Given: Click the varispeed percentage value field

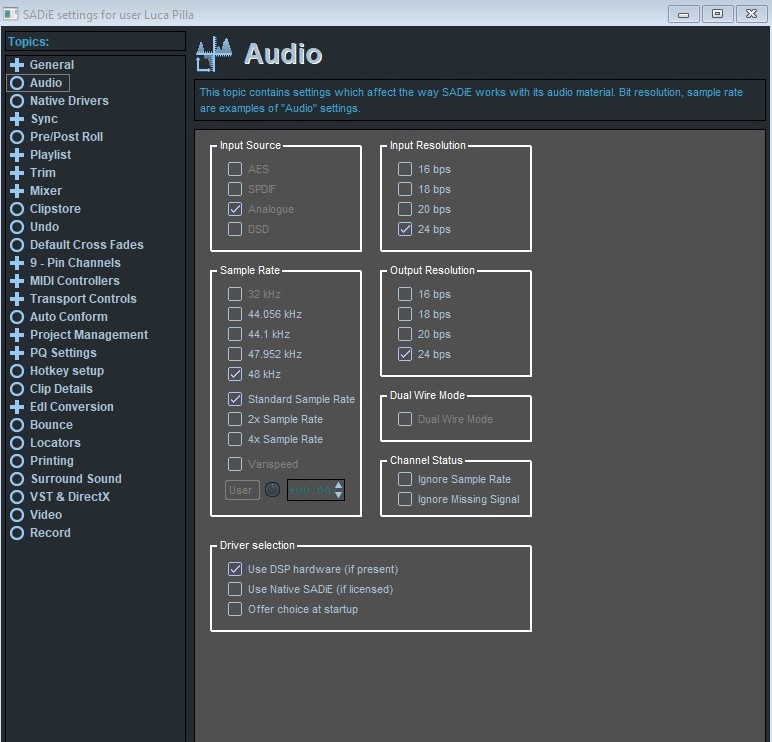Looking at the screenshot, I should pos(310,490).
